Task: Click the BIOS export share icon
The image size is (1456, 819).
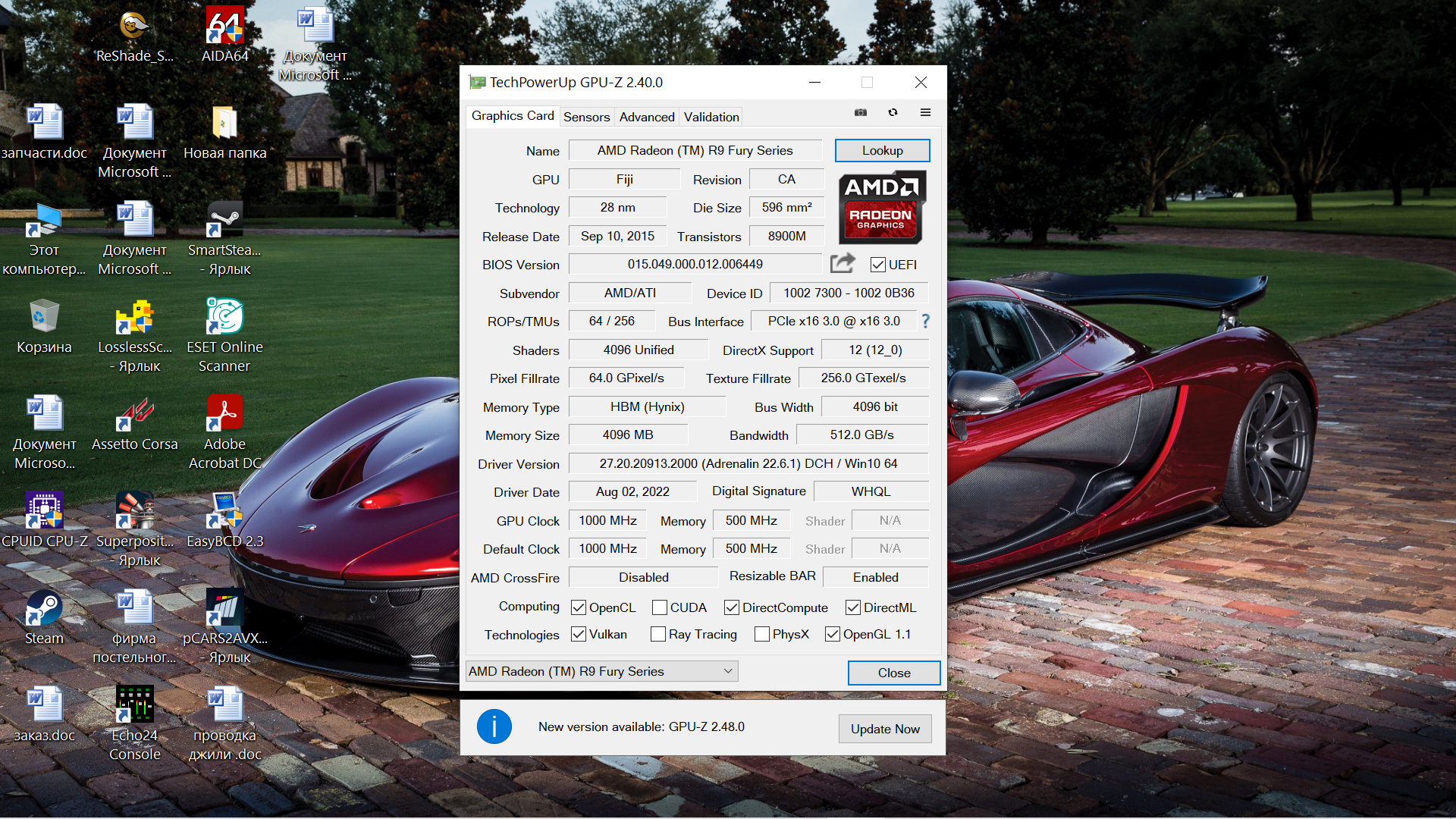Action: [x=843, y=264]
